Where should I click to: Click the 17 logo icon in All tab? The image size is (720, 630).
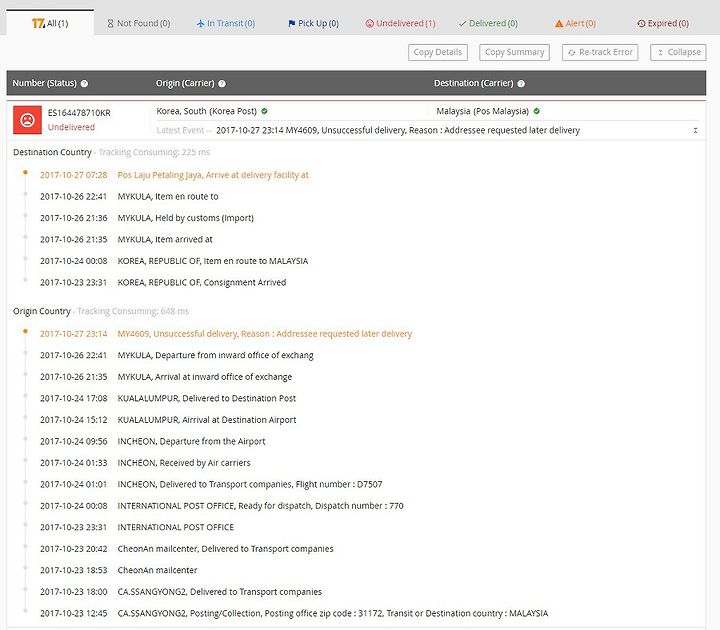38,23
